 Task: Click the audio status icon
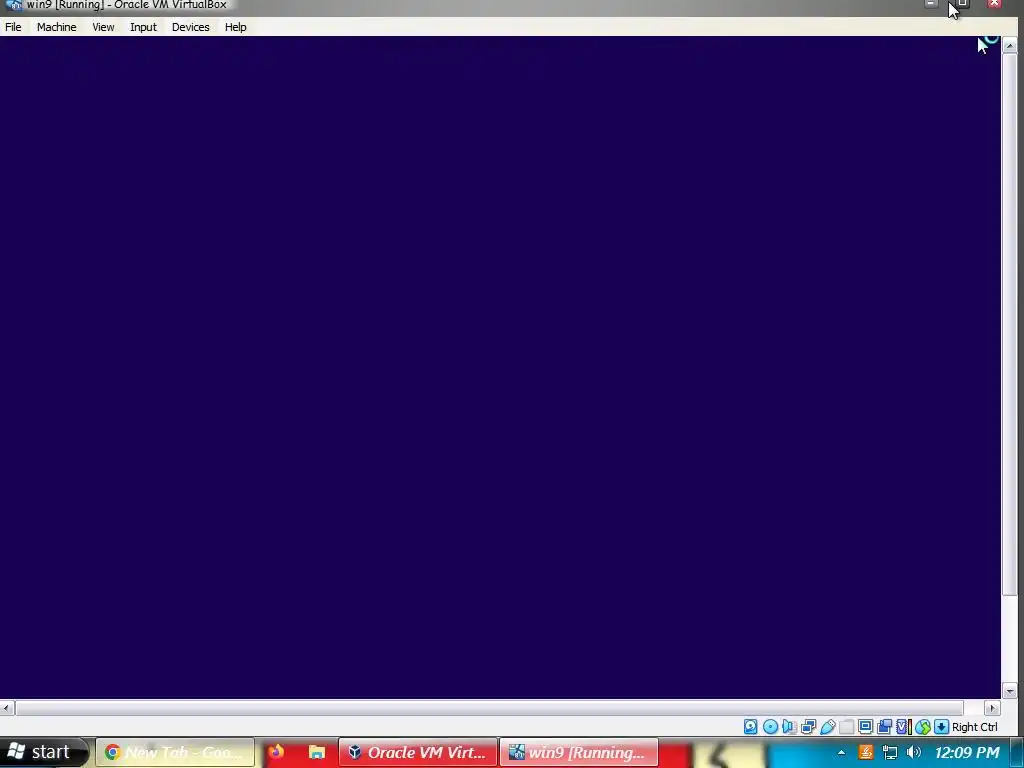click(x=789, y=727)
